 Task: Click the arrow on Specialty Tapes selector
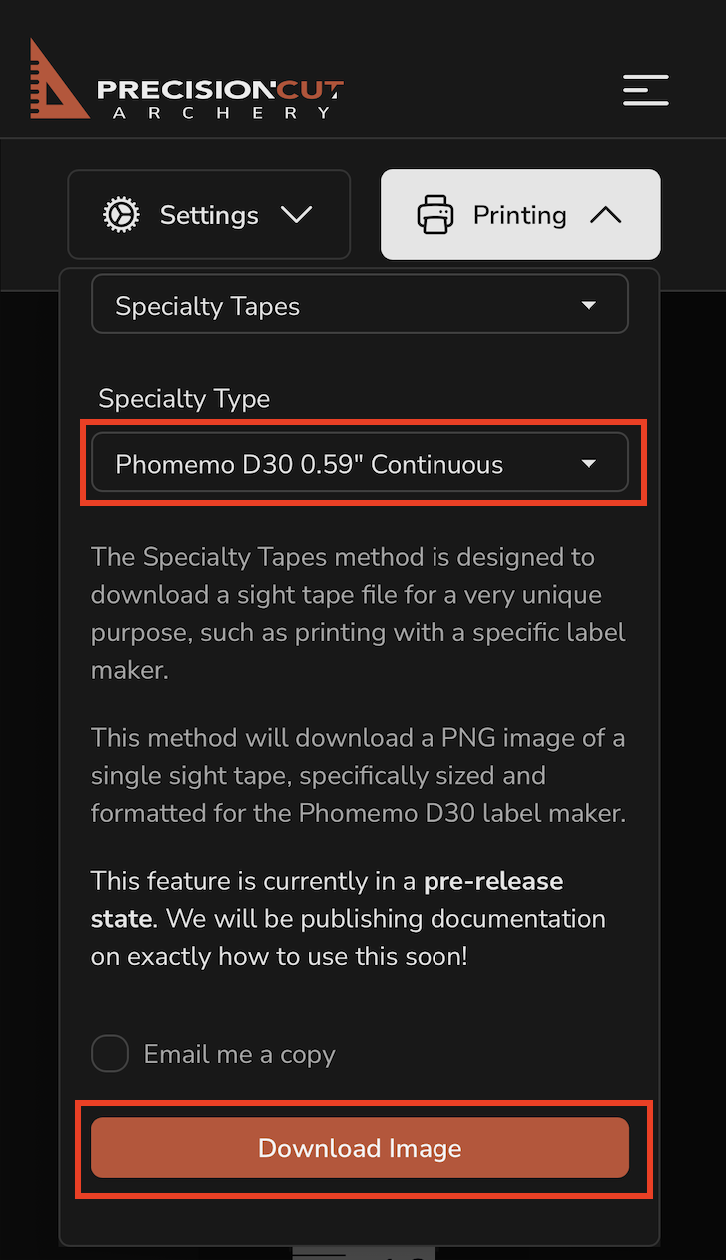(589, 305)
